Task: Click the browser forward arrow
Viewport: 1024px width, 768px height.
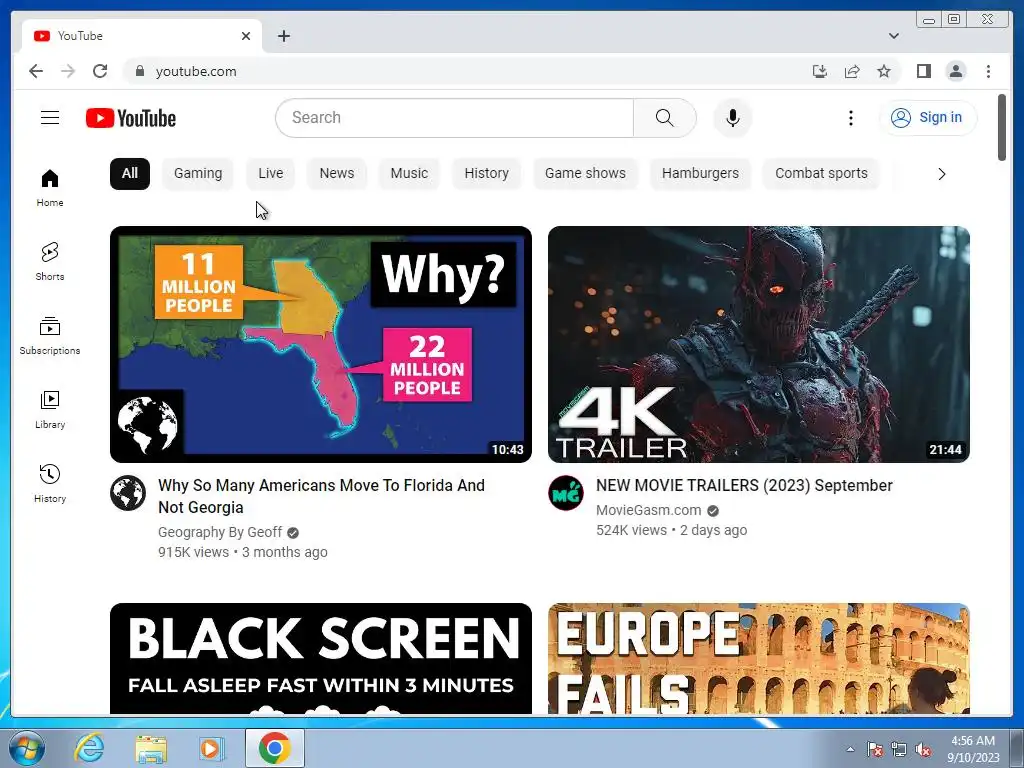Action: (68, 71)
